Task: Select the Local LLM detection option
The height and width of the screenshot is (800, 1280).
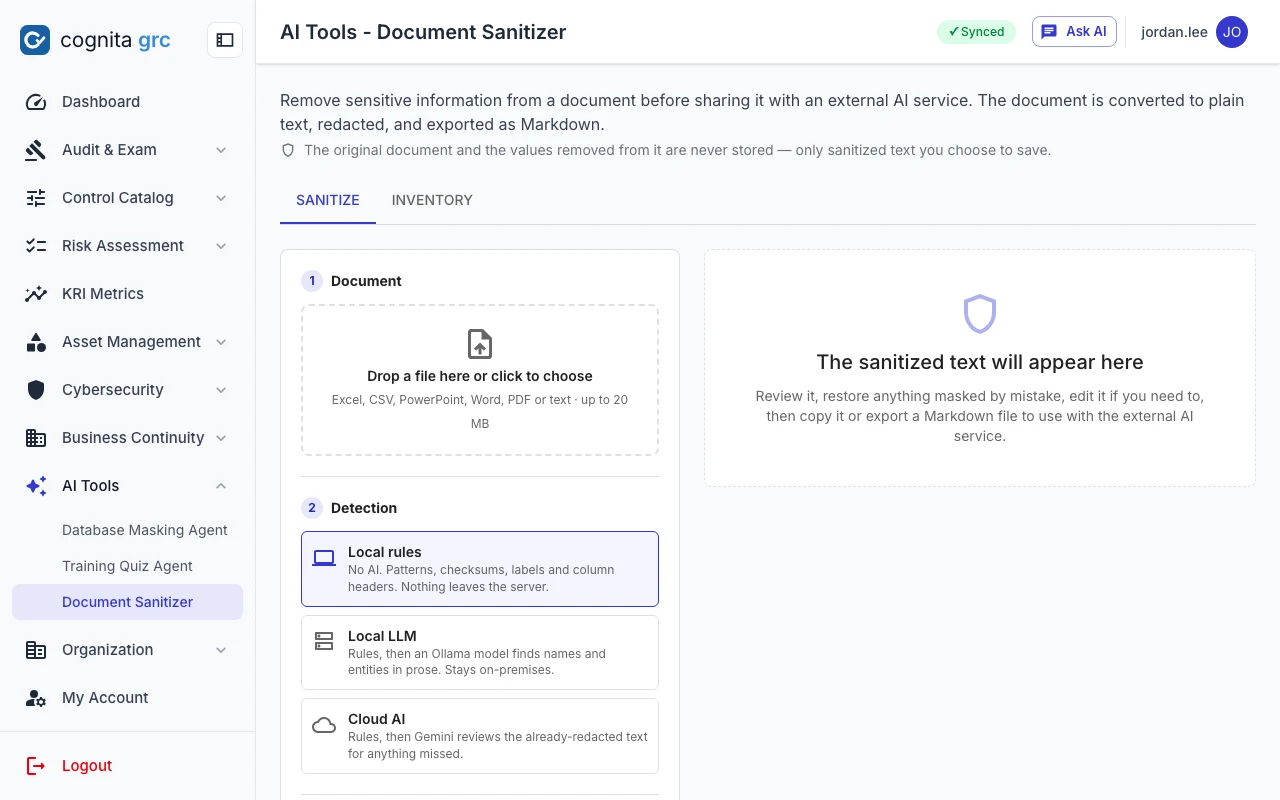Action: tap(480, 652)
